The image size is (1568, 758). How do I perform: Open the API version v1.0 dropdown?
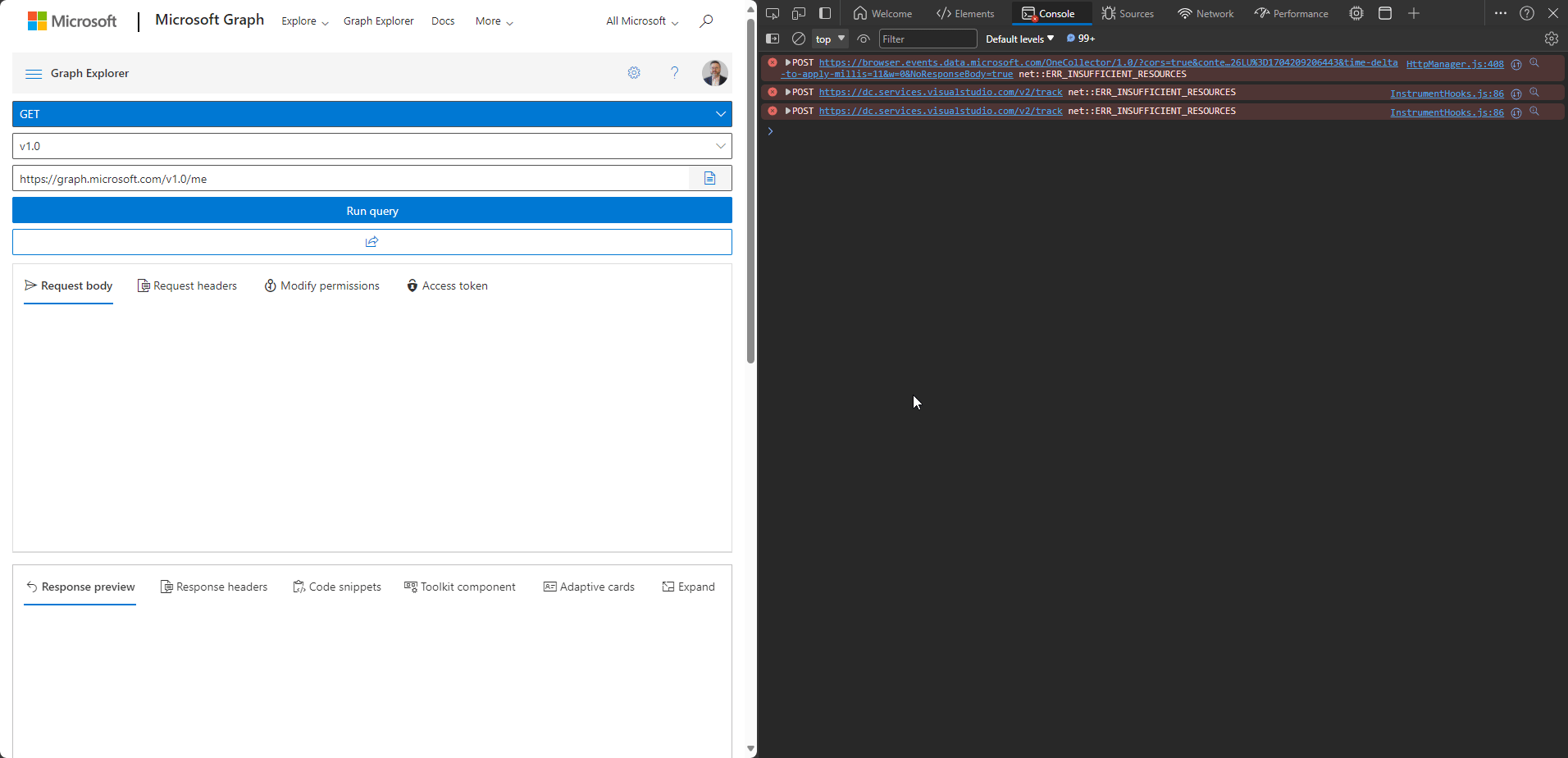[720, 145]
